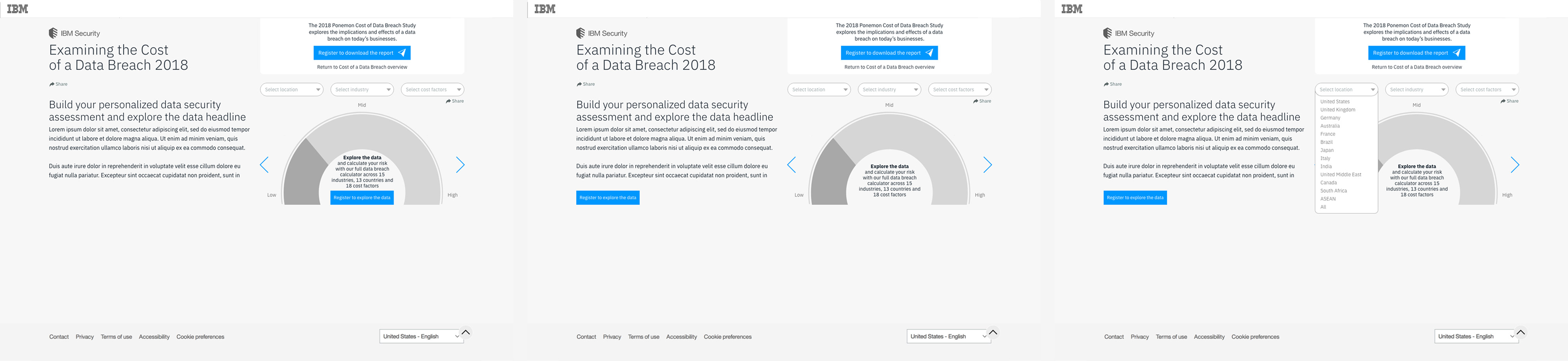This screenshot has height=361, width=1568.
Task: Choose Germany from the location list
Action: [x=1330, y=118]
